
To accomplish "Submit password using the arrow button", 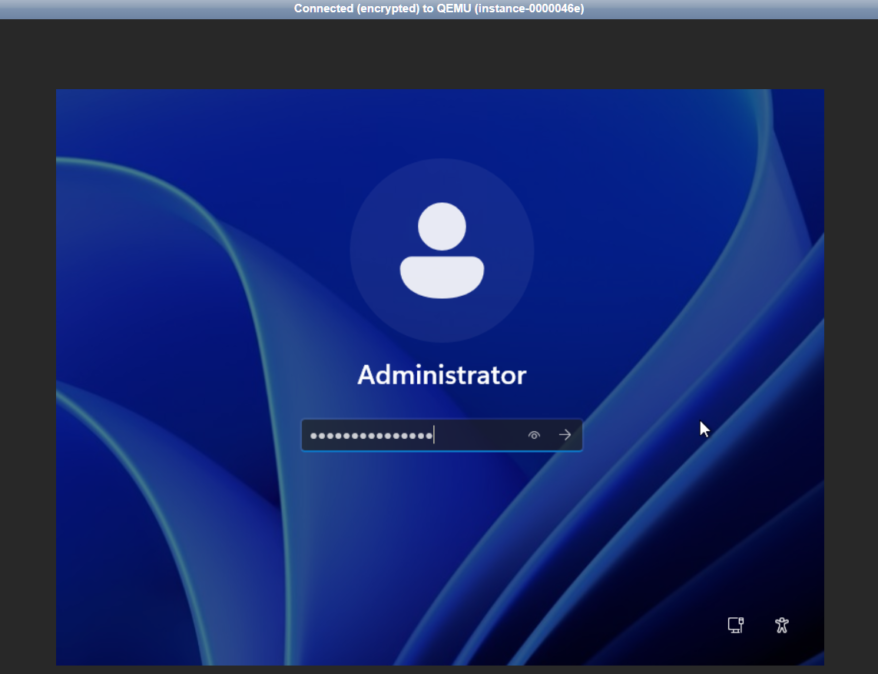I will (565, 435).
